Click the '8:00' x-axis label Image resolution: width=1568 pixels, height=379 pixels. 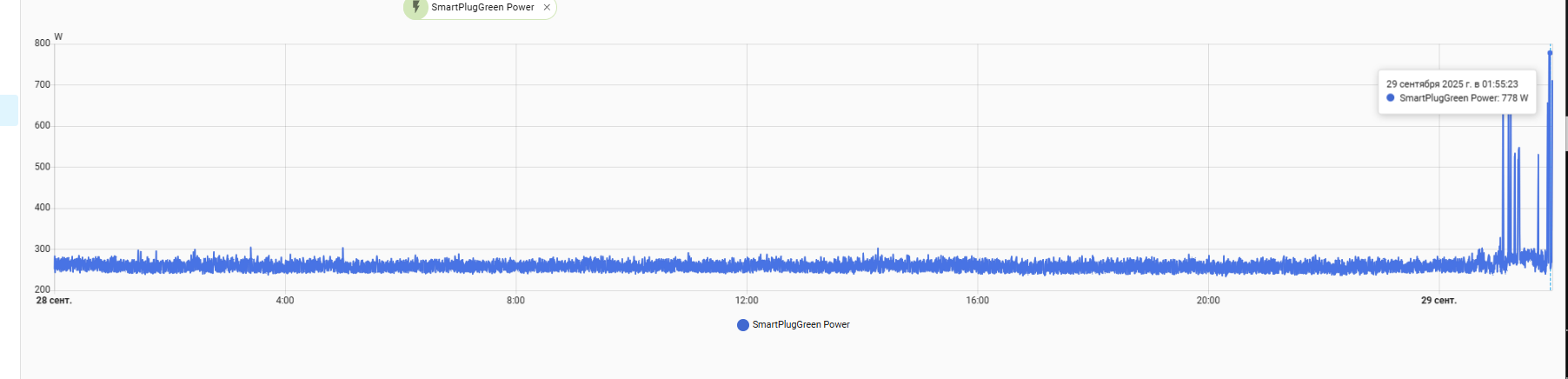tap(515, 301)
